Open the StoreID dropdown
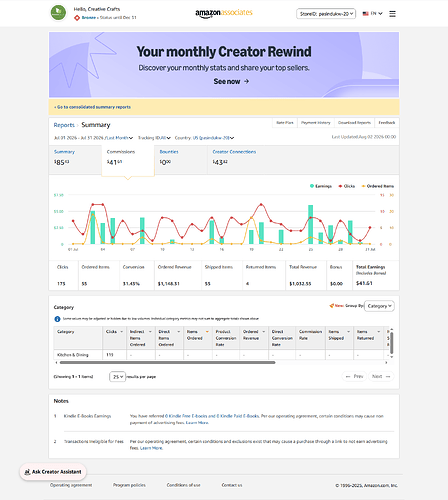Screen dimensions: 448x500 326,14
